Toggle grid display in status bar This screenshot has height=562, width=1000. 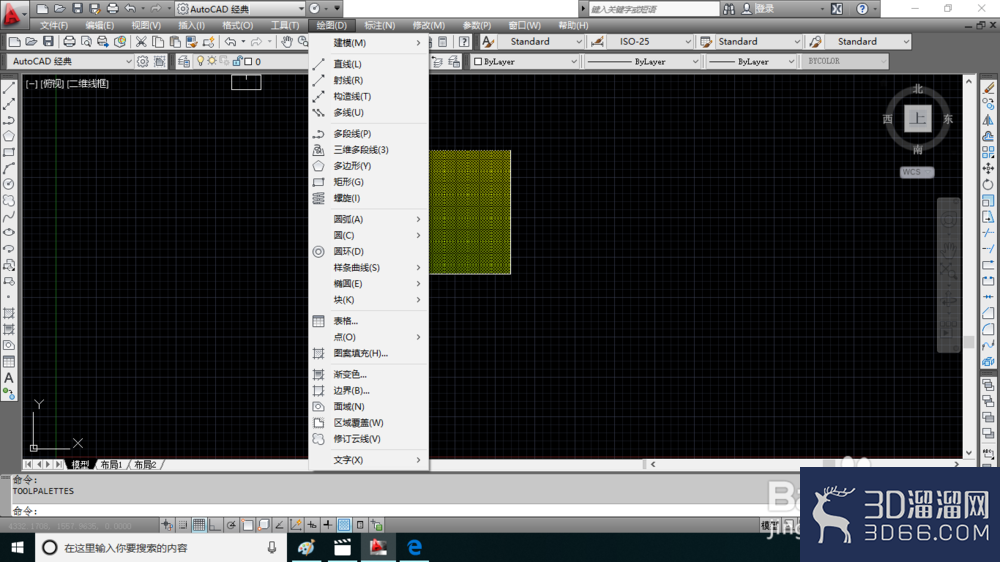[199, 525]
